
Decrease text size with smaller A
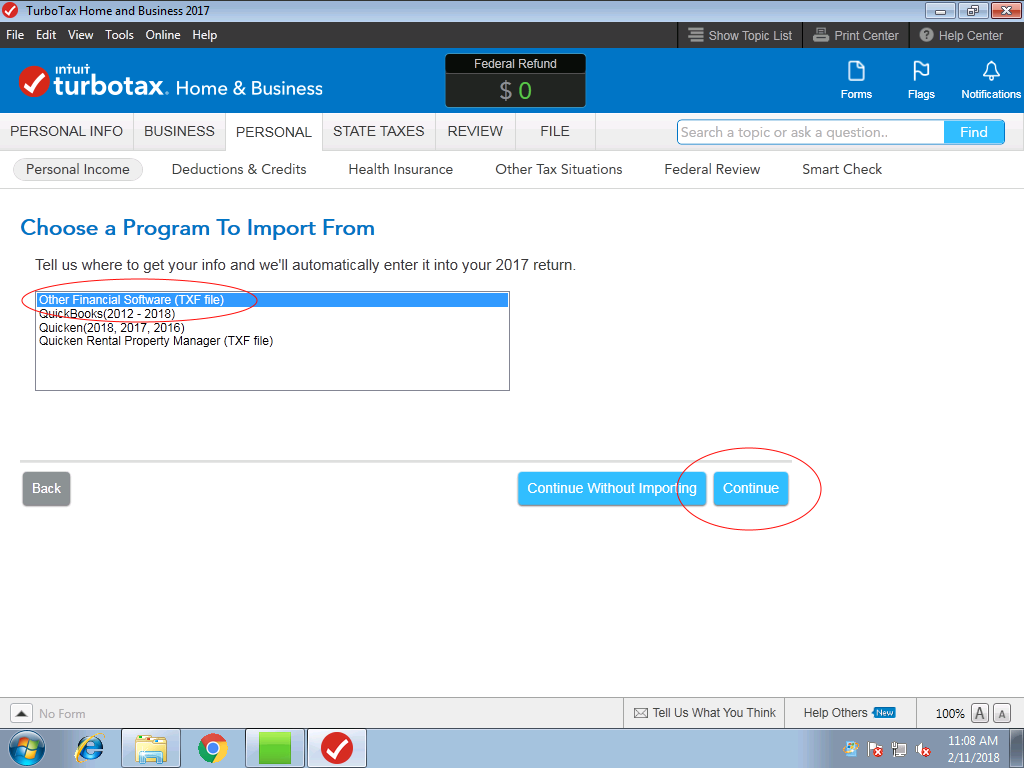click(x=1001, y=713)
